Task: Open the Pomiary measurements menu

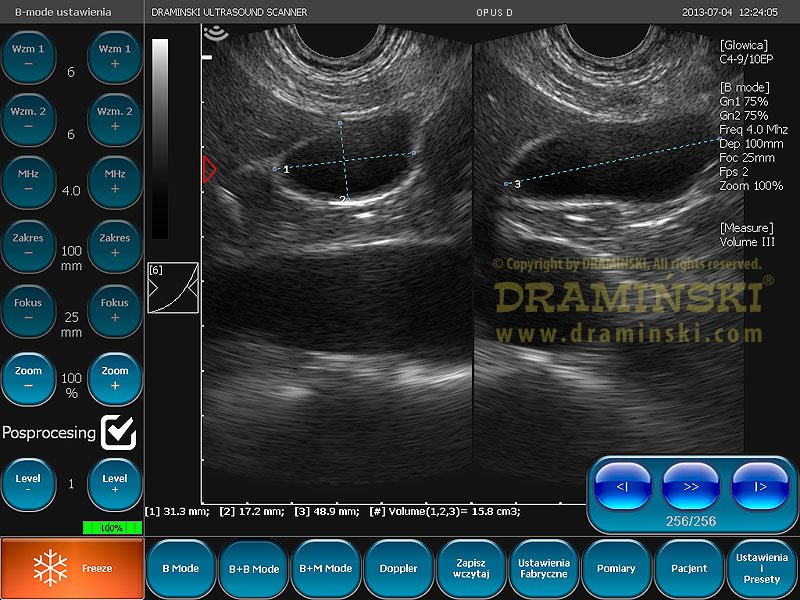Action: [616, 568]
